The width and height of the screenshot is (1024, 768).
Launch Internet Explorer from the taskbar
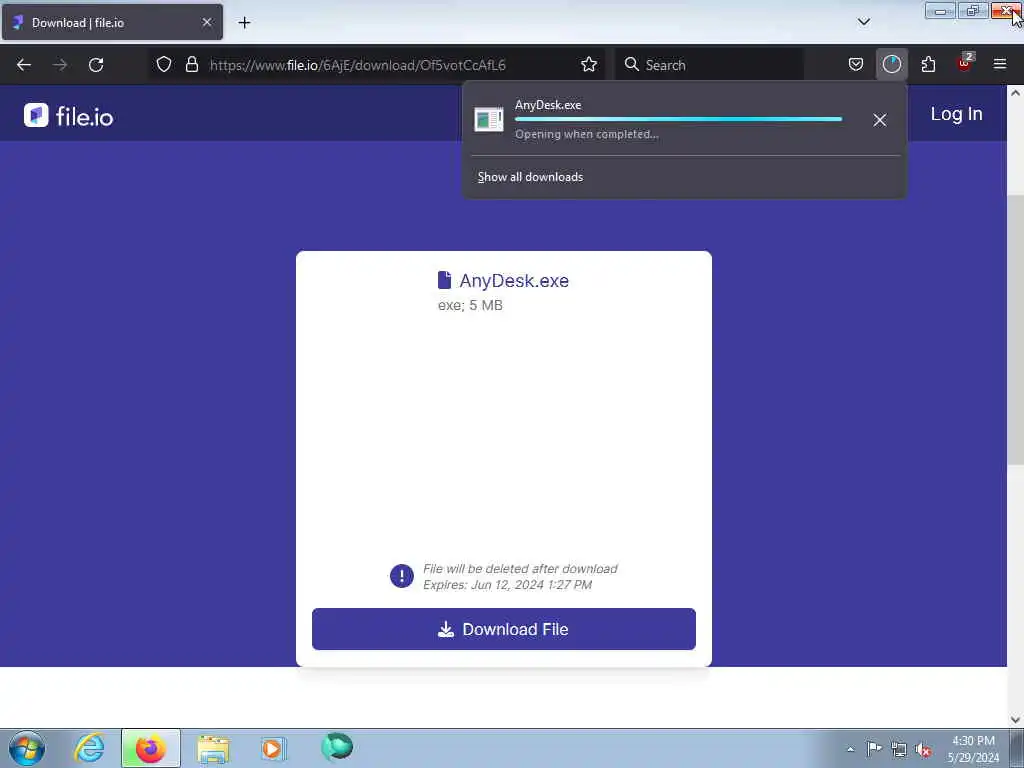[x=89, y=748]
